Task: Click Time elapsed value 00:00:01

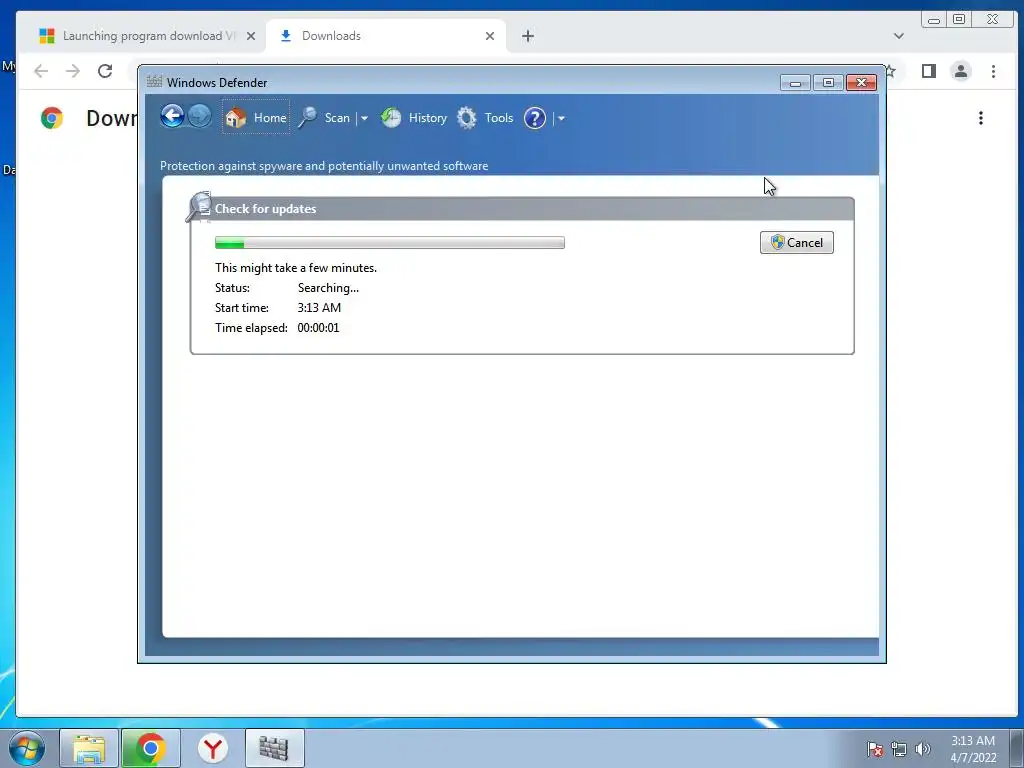Action: point(318,328)
